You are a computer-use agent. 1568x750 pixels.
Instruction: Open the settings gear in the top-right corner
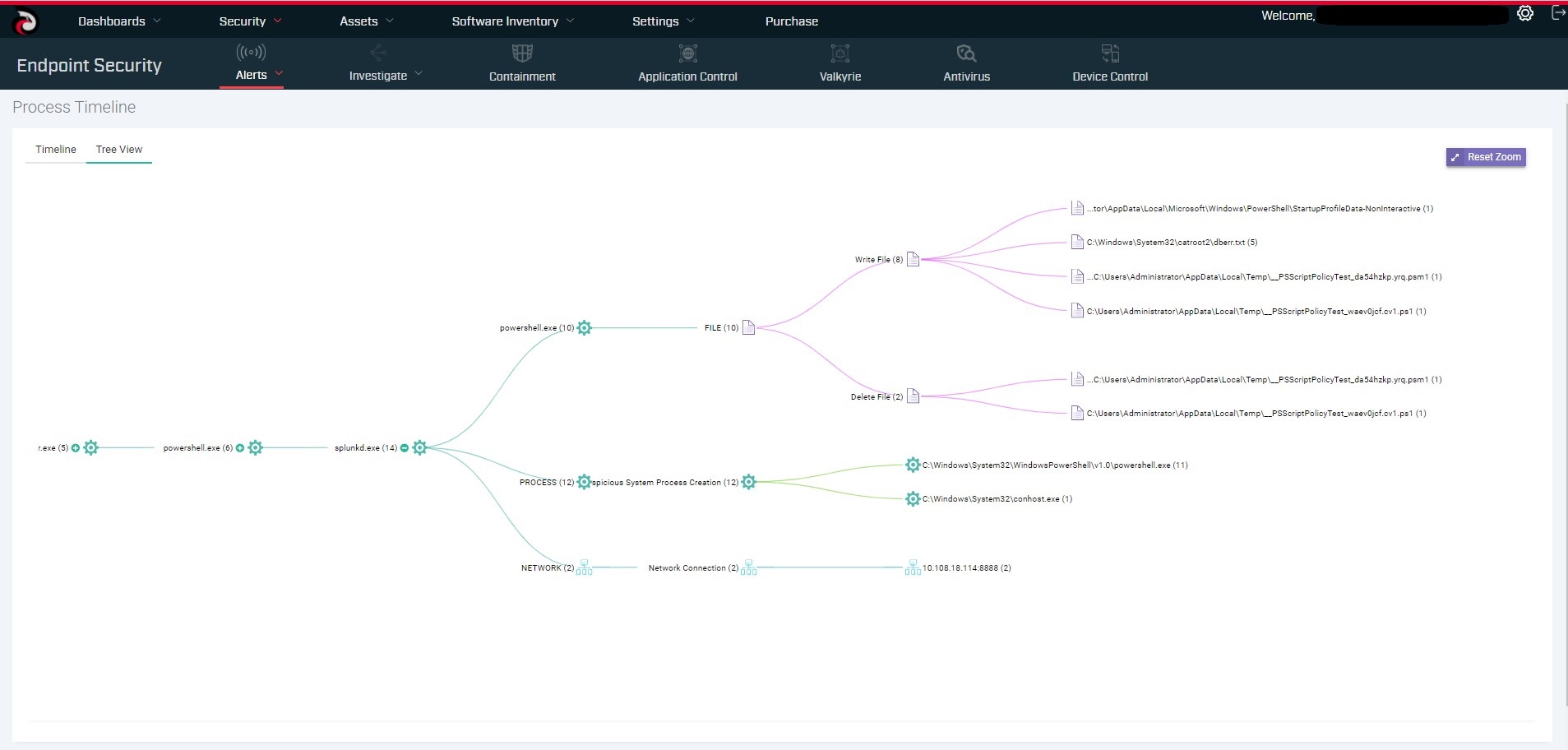[1525, 13]
